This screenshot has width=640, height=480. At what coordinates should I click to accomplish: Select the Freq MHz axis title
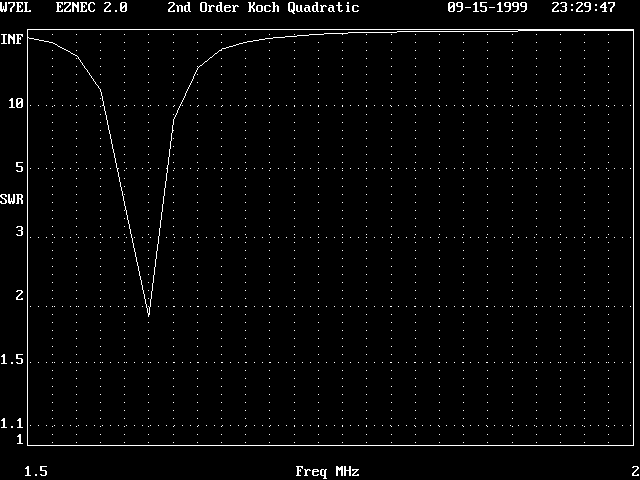327,472
